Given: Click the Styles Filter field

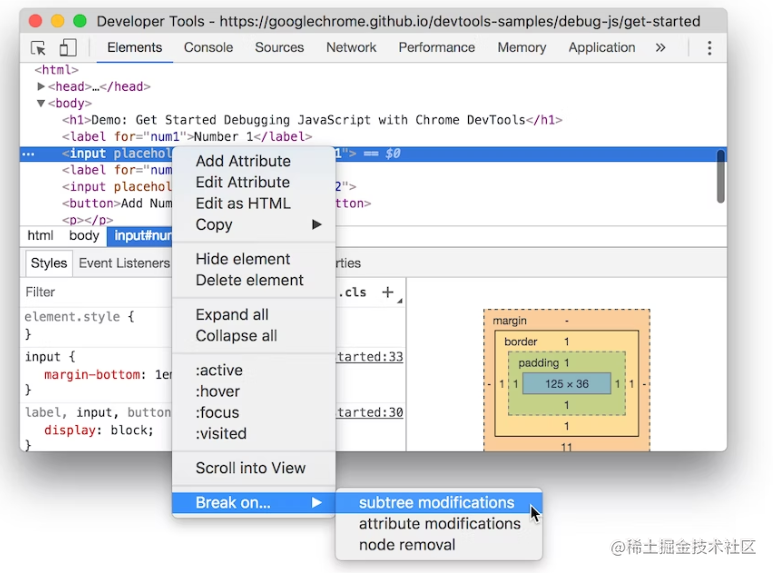Looking at the screenshot, I should [96, 292].
